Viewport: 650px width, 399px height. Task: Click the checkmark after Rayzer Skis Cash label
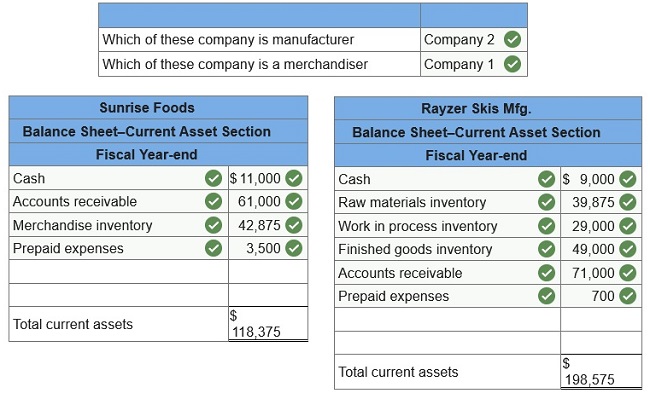click(546, 179)
